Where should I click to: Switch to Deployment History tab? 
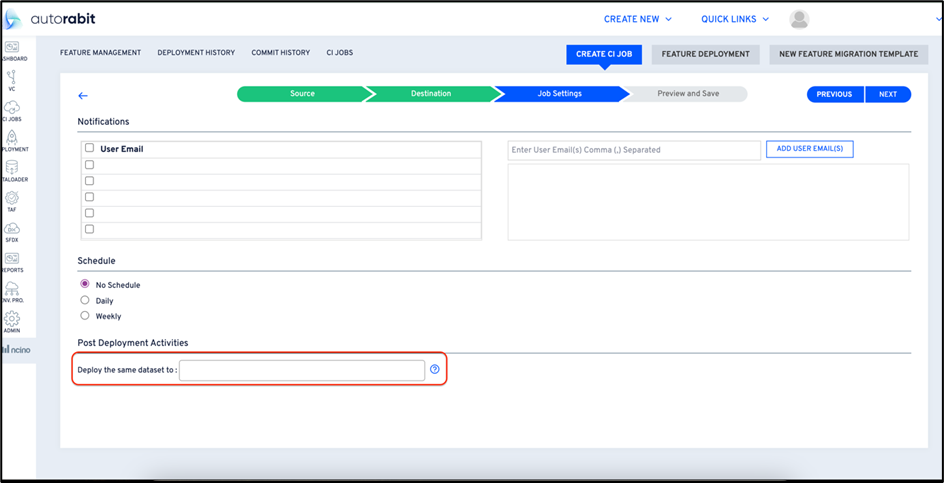coord(196,53)
